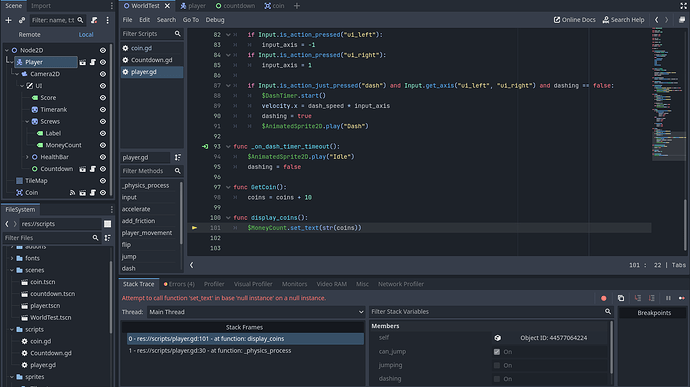Open the script icon on Coin node
The image size is (690, 387).
[93, 192]
